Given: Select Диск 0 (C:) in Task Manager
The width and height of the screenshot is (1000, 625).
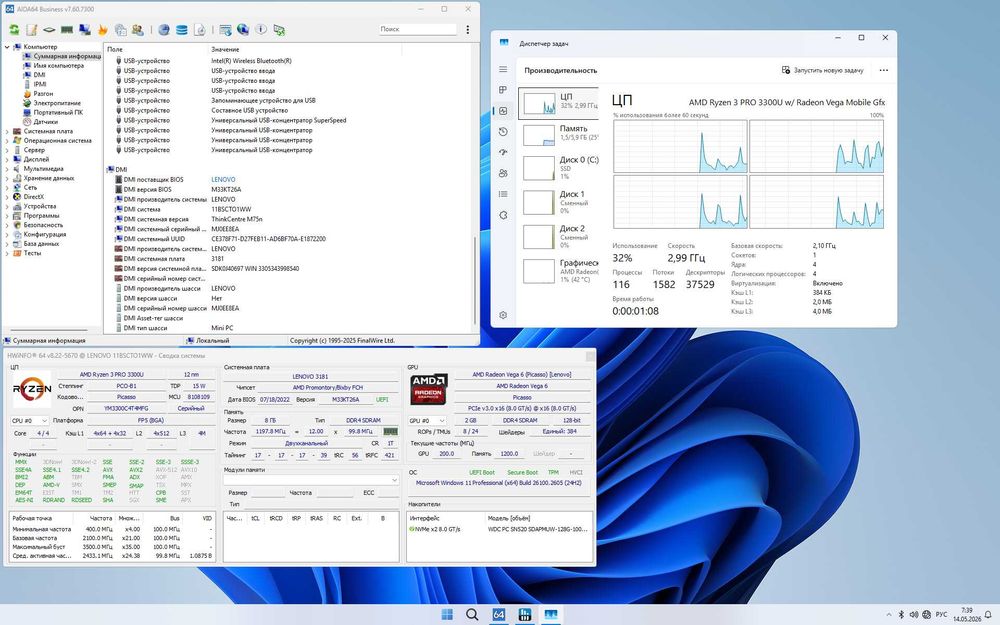Looking at the screenshot, I should (559, 168).
